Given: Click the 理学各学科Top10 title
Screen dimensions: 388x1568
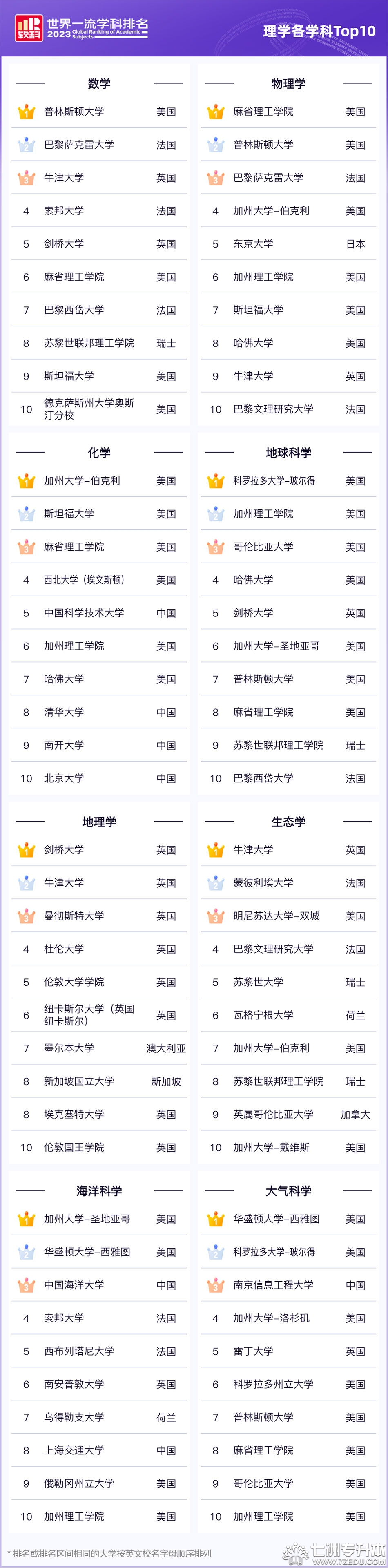Looking at the screenshot, I should tap(319, 31).
